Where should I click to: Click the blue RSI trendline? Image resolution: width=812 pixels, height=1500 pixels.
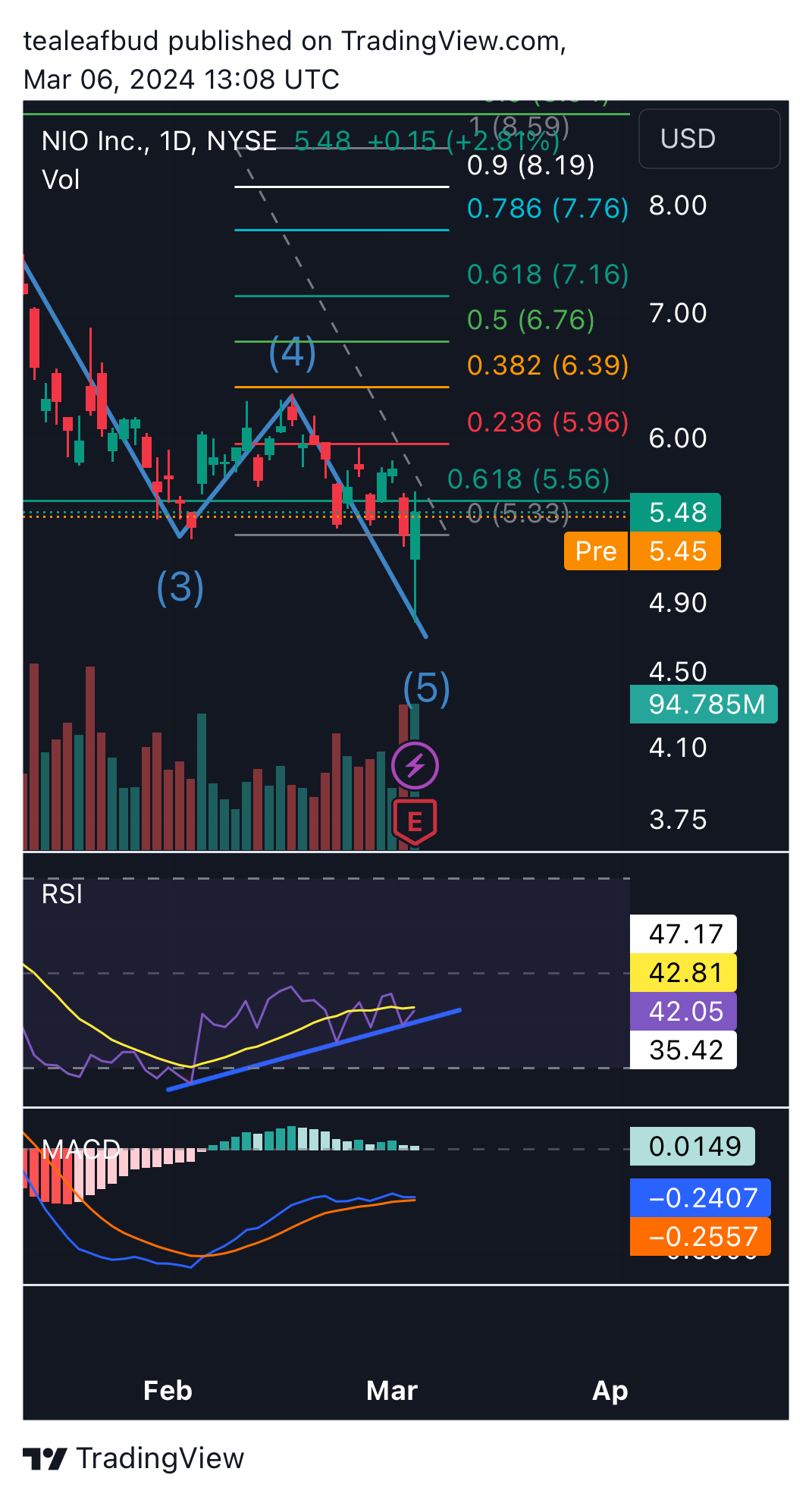(x=314, y=1050)
